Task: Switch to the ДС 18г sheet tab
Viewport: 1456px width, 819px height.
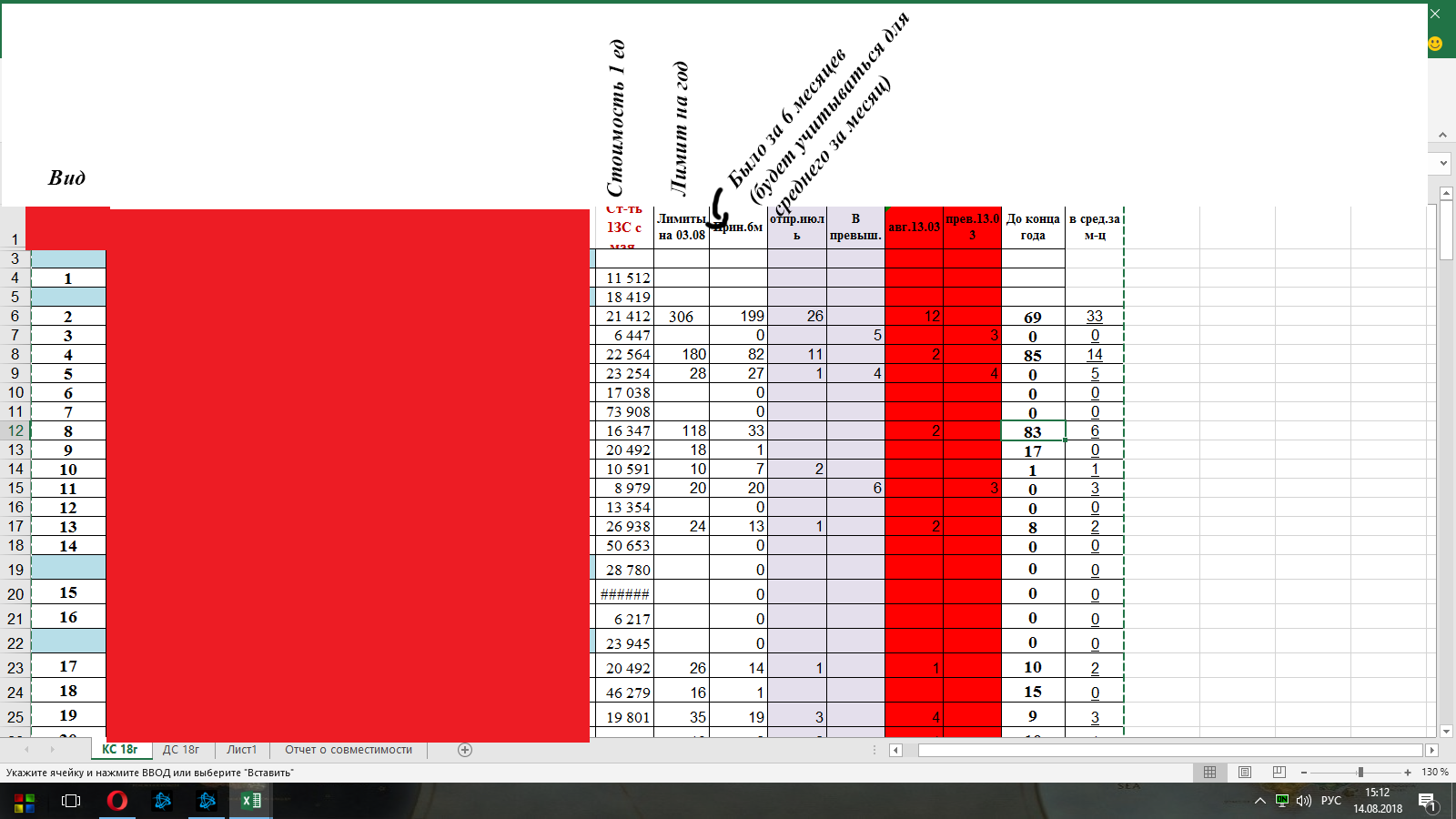Action: pyautogui.click(x=181, y=750)
